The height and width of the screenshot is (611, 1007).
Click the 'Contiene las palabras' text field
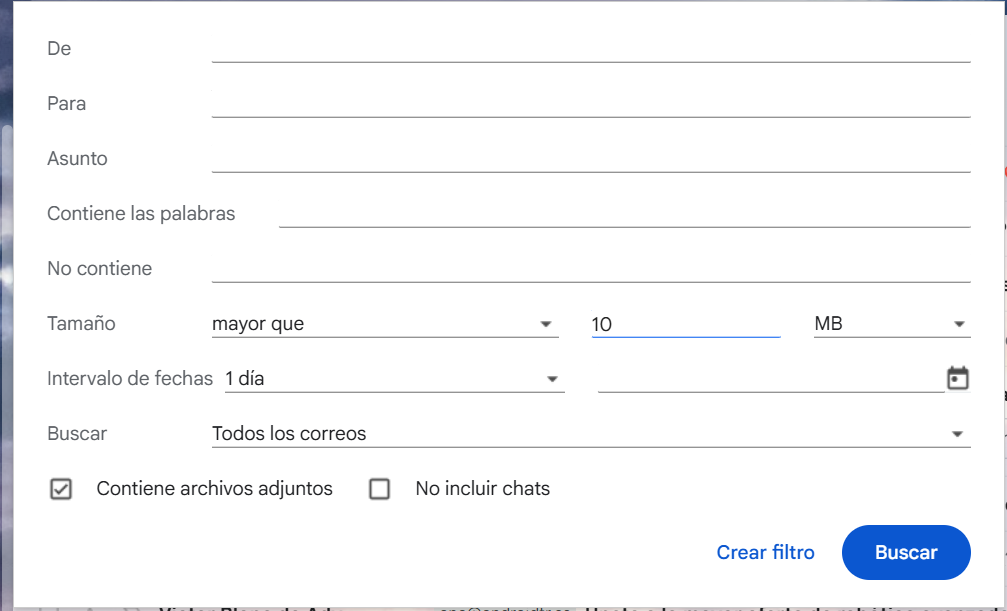coord(624,213)
